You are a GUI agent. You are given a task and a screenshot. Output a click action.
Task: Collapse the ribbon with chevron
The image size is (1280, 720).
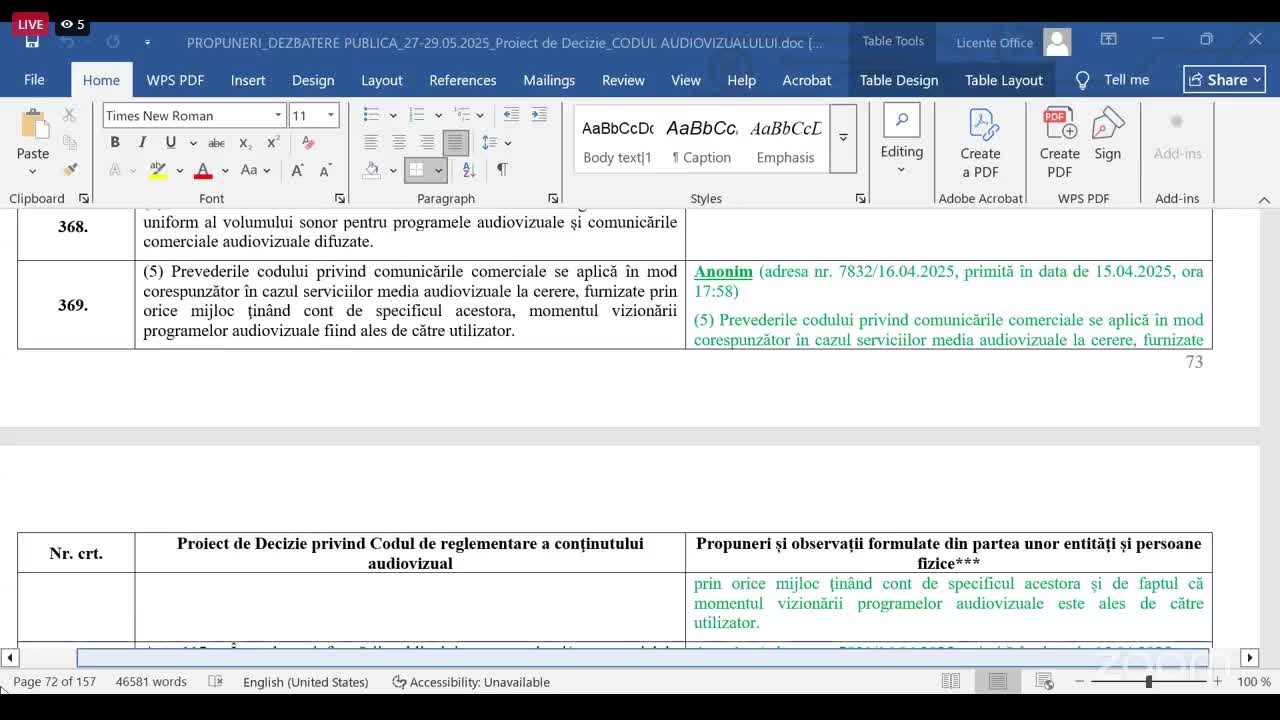click(x=1264, y=199)
